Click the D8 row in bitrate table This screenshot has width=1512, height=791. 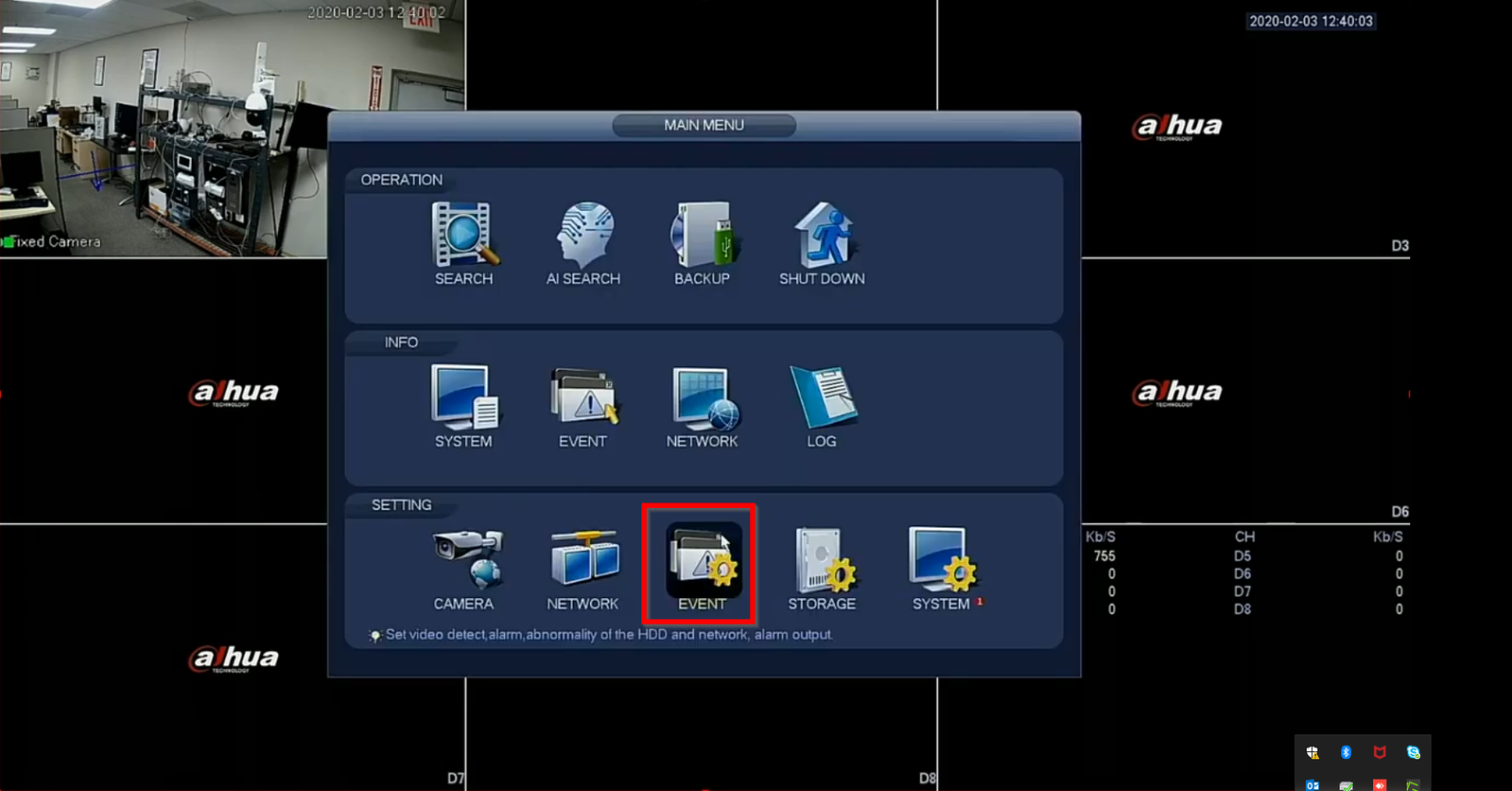pyautogui.click(x=1243, y=609)
